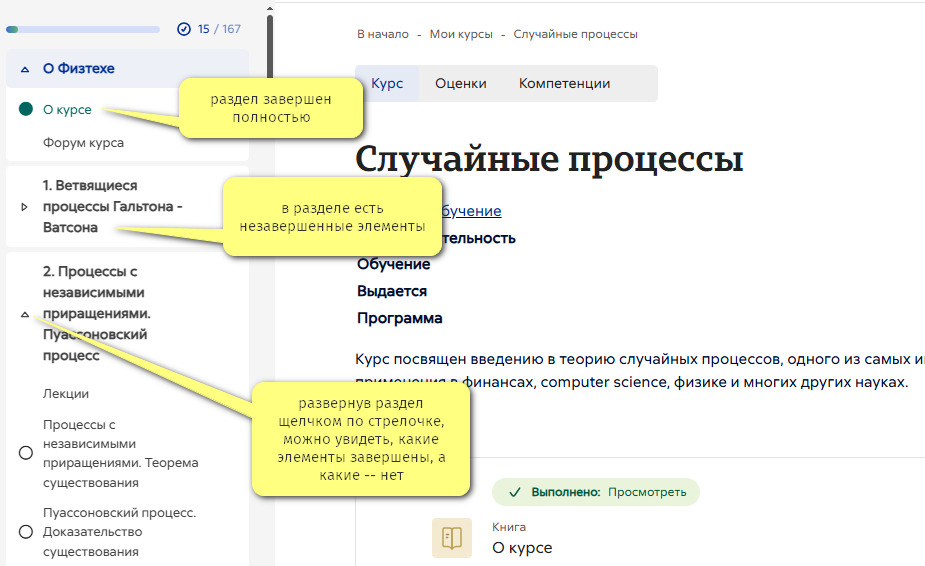Toggle completion circle for Процессы с независимыми приращениями. Теорема существования
Screen dimensions: 925x566
[26, 453]
